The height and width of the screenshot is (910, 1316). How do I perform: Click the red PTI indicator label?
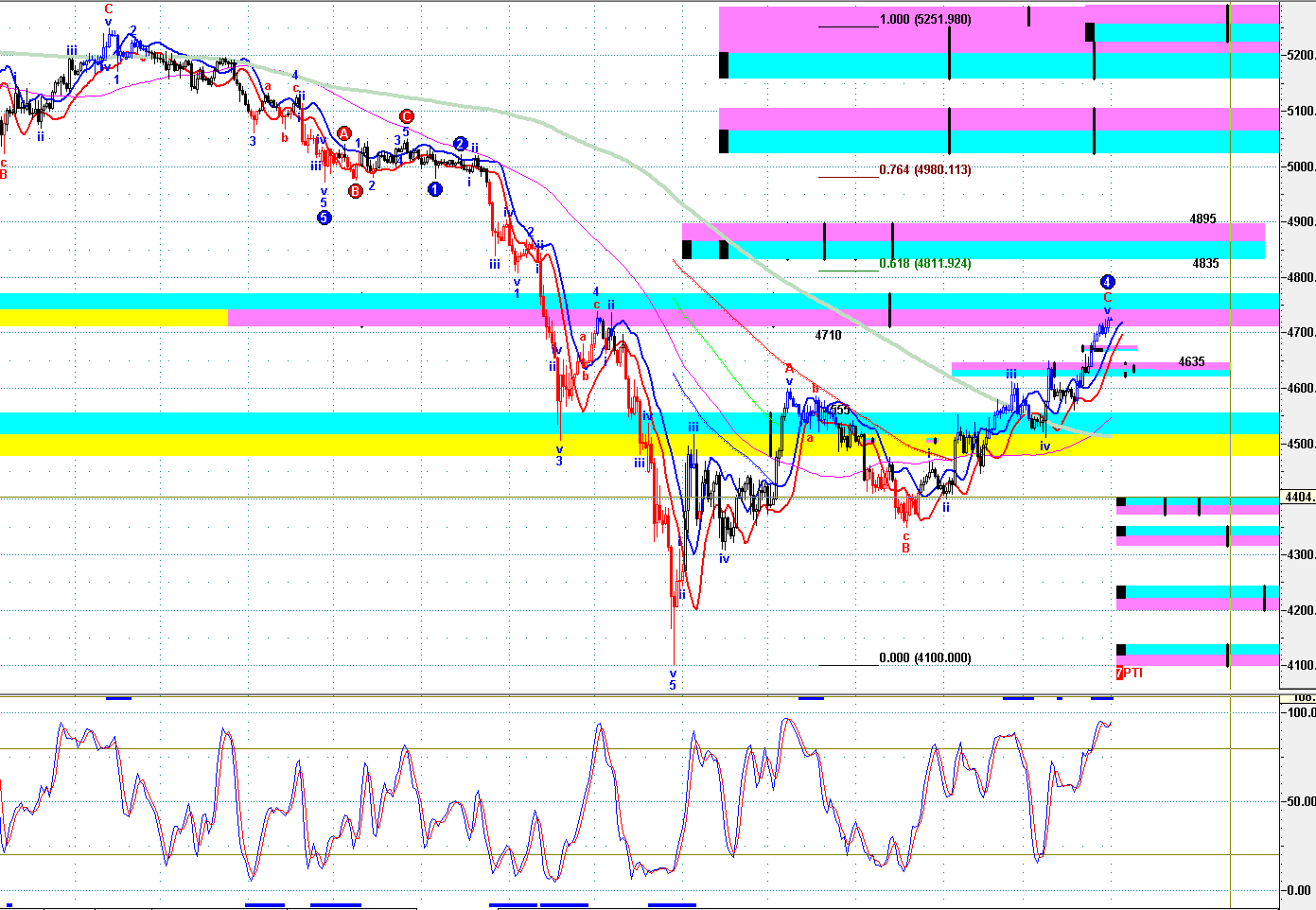point(1130,673)
